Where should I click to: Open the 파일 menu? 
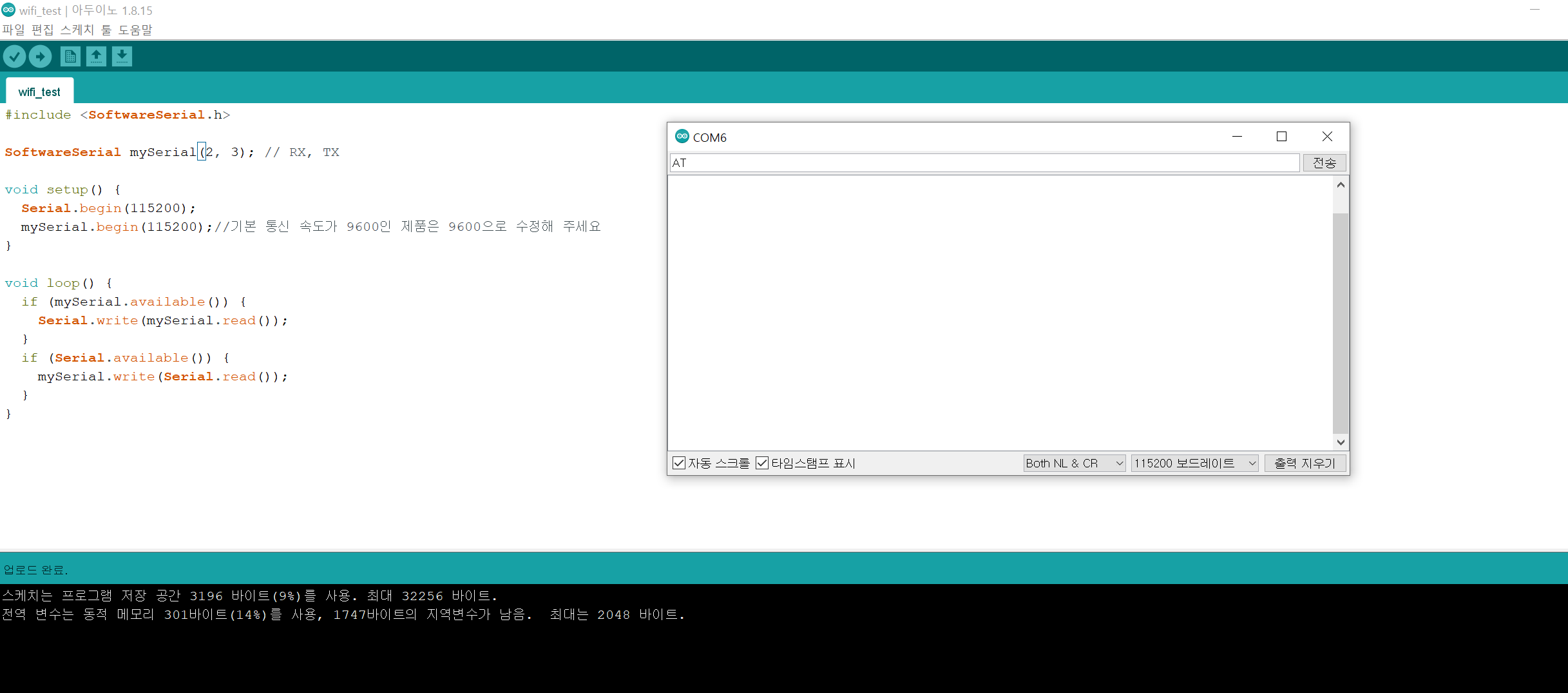[13, 30]
